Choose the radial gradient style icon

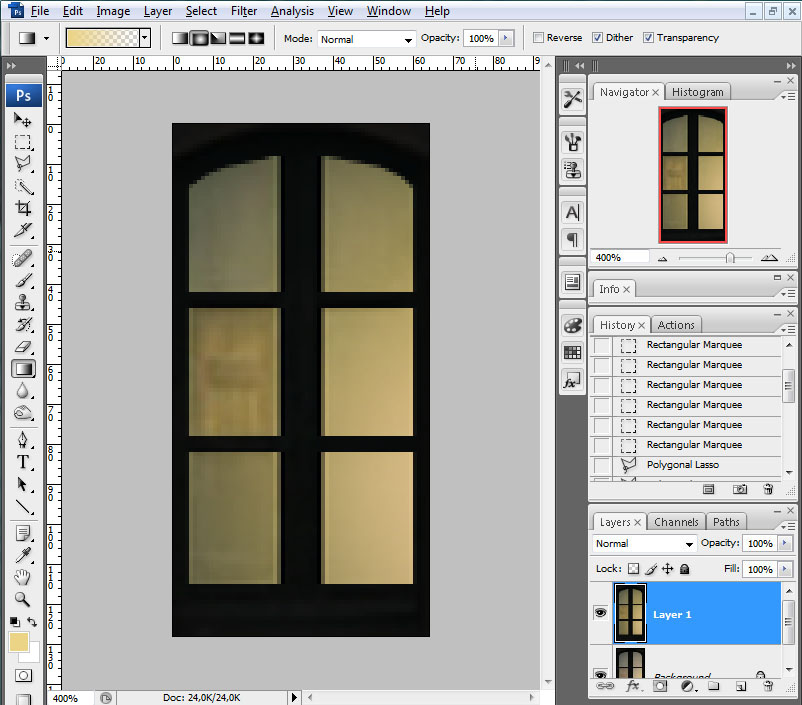point(199,38)
